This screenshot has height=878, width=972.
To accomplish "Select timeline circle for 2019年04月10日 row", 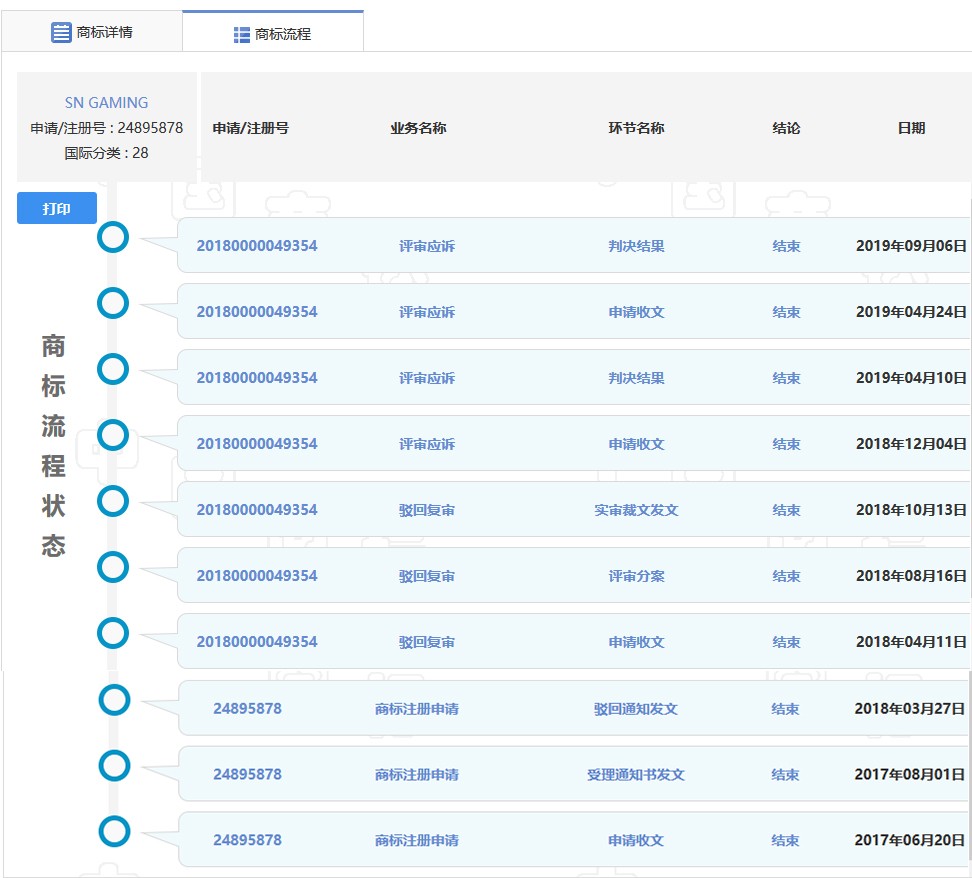I will click(113, 369).
